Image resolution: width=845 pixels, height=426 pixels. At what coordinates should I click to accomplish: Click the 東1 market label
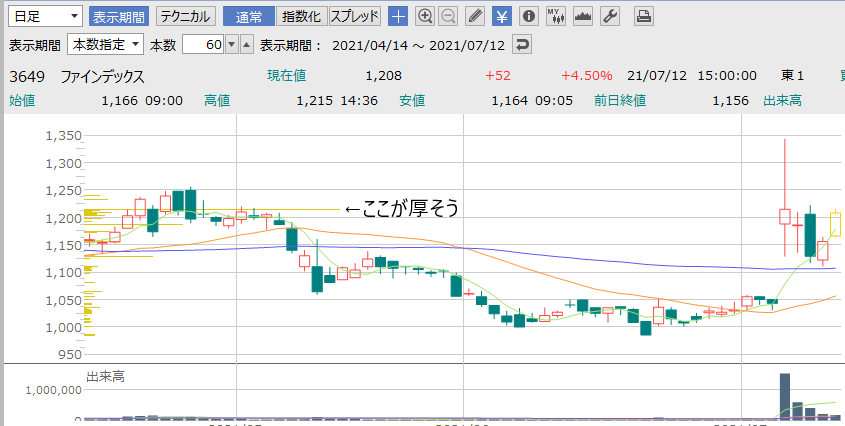coord(792,76)
